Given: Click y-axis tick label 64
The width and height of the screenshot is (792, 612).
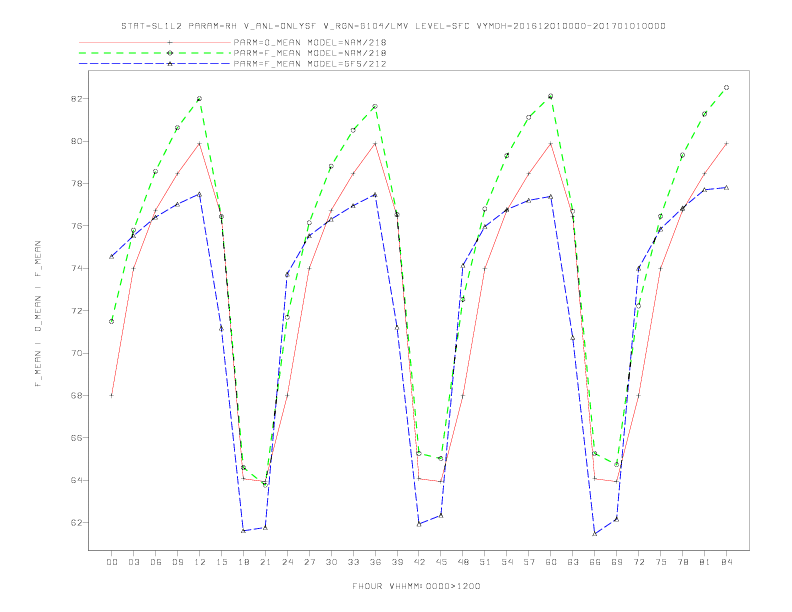Looking at the screenshot, I should tap(77, 480).
